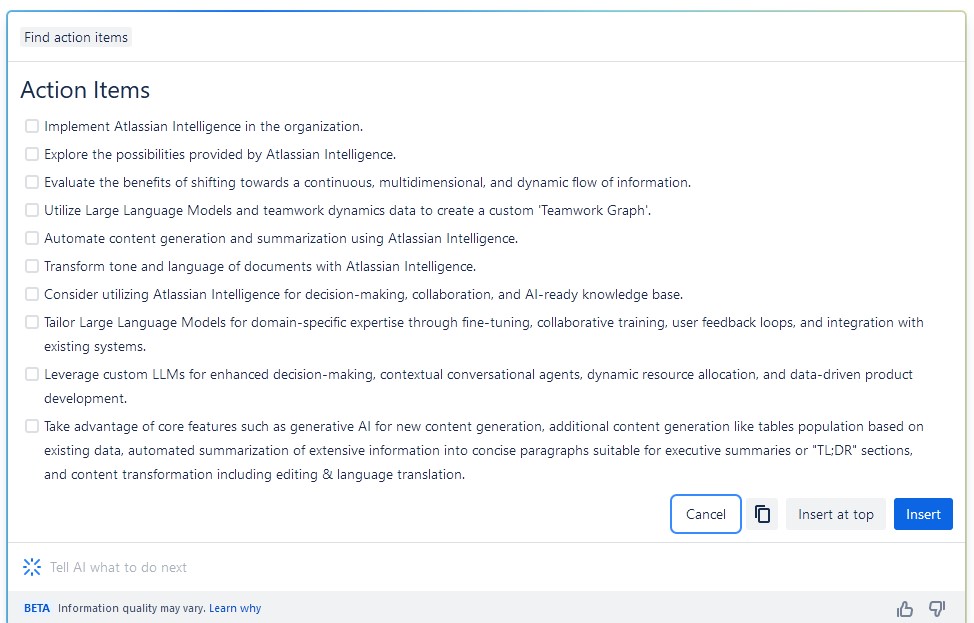This screenshot has height=623, width=974.
Task: Check the transform tone and language item
Action: pyautogui.click(x=31, y=266)
